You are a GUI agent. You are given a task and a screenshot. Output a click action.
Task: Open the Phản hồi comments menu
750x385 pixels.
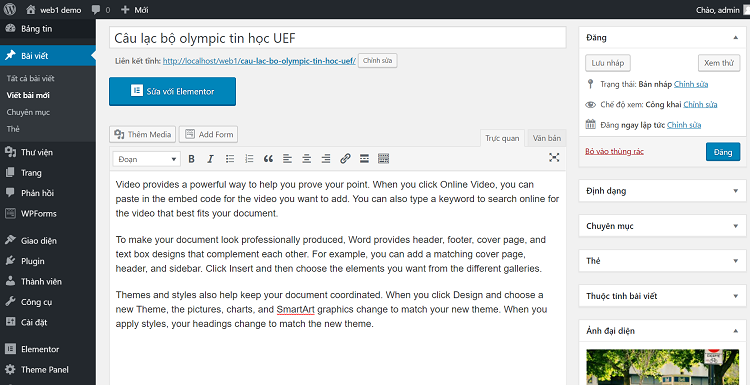coord(48,193)
